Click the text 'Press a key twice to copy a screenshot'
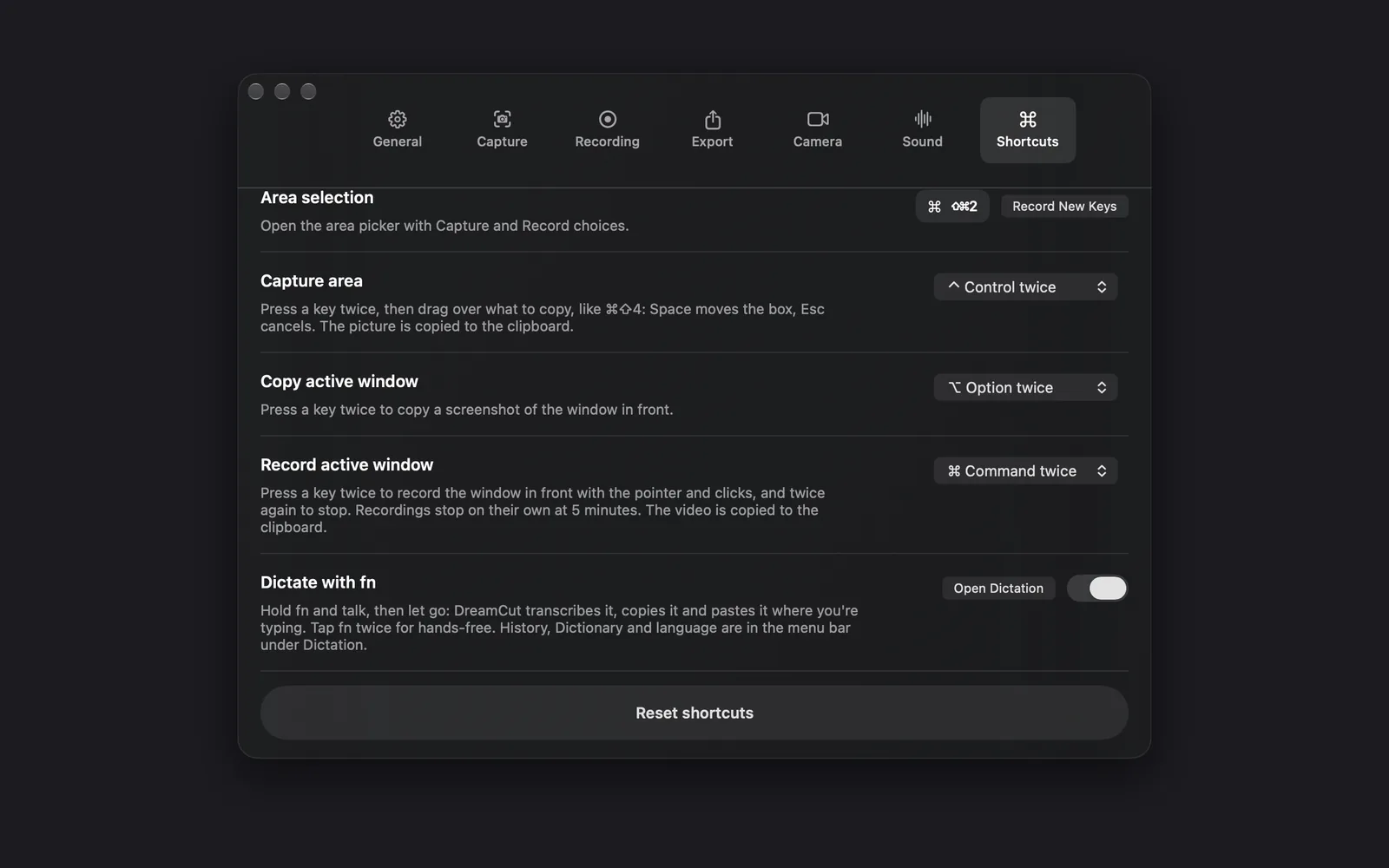This screenshot has width=1389, height=868. pos(389,410)
